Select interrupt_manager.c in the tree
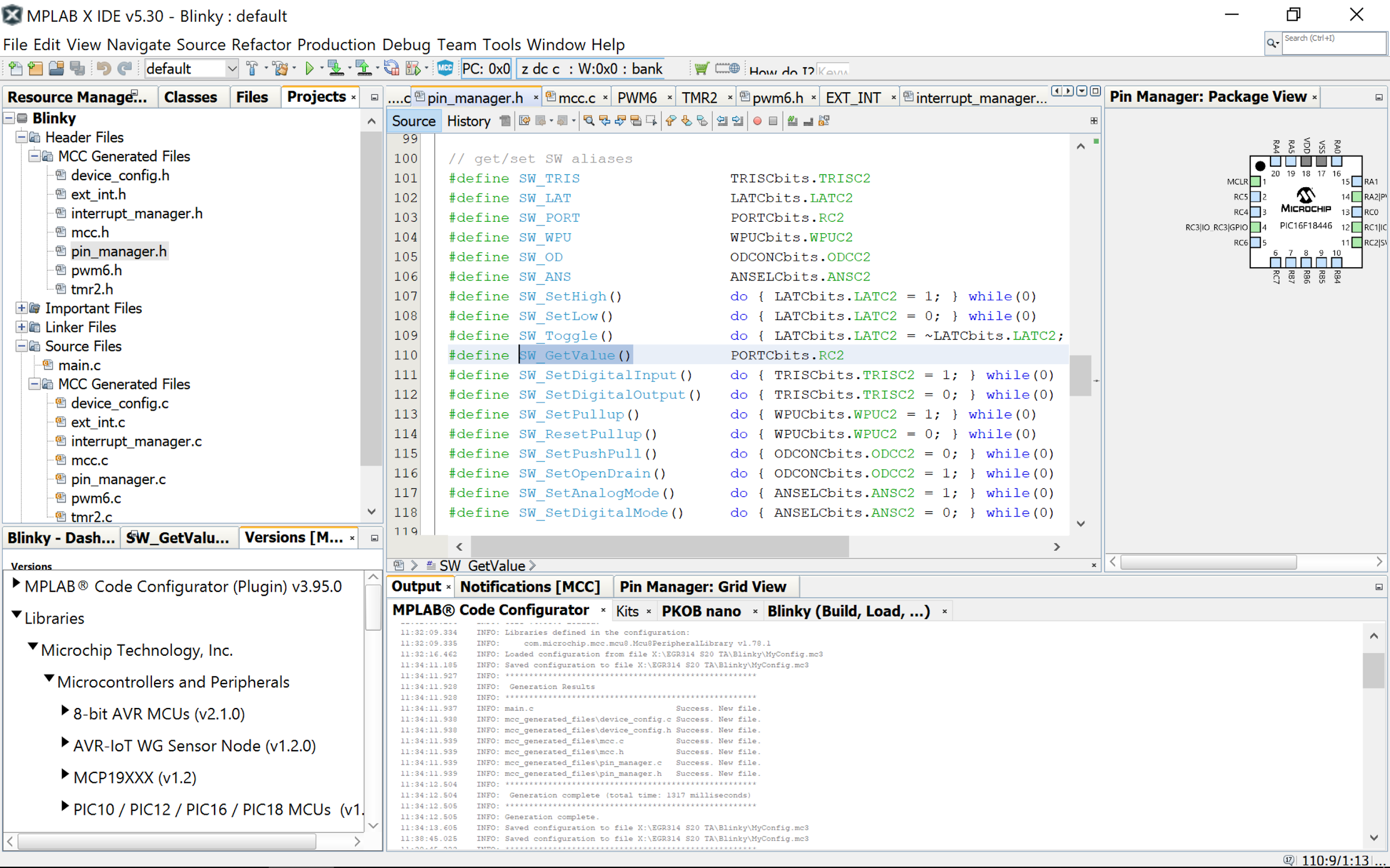This screenshot has height=868, width=1390. 136,441
